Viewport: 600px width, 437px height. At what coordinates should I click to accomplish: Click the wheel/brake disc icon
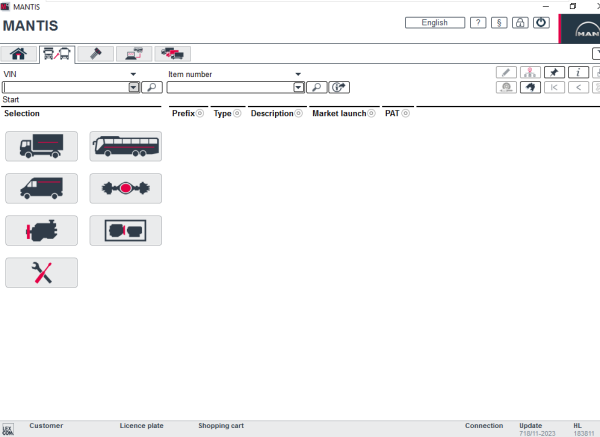[506, 87]
